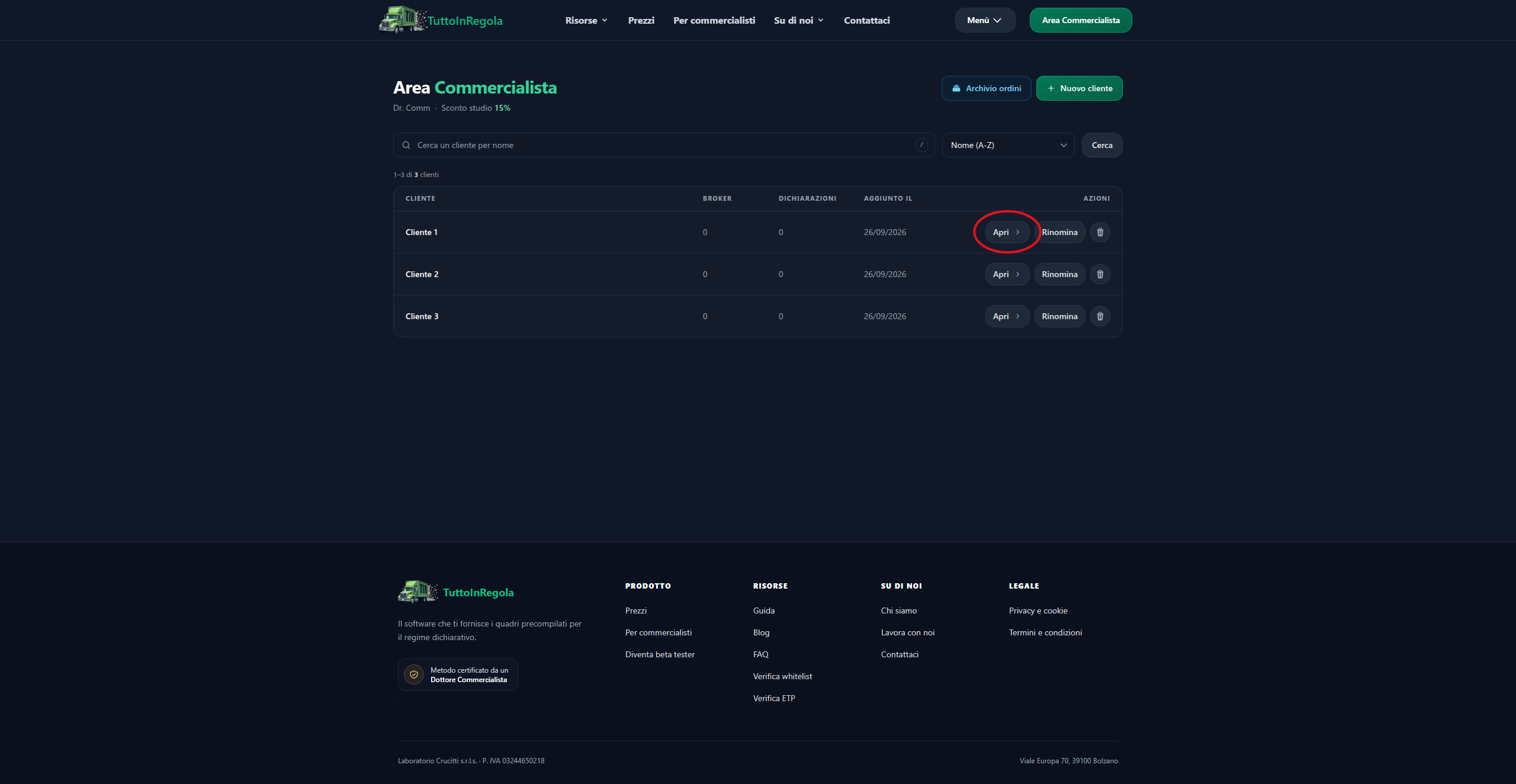Open Termini e condizioni link
Image resolution: width=1516 pixels, height=784 pixels.
click(1045, 632)
